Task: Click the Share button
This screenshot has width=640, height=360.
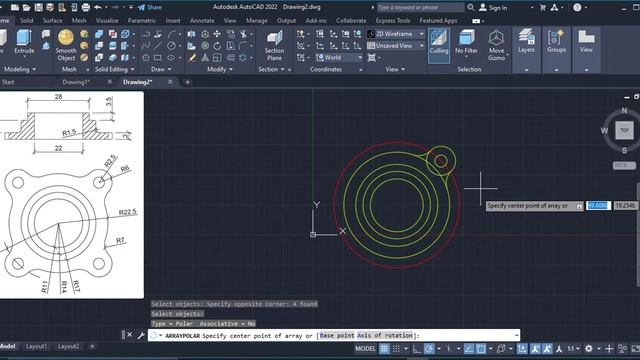Action: [150, 7]
